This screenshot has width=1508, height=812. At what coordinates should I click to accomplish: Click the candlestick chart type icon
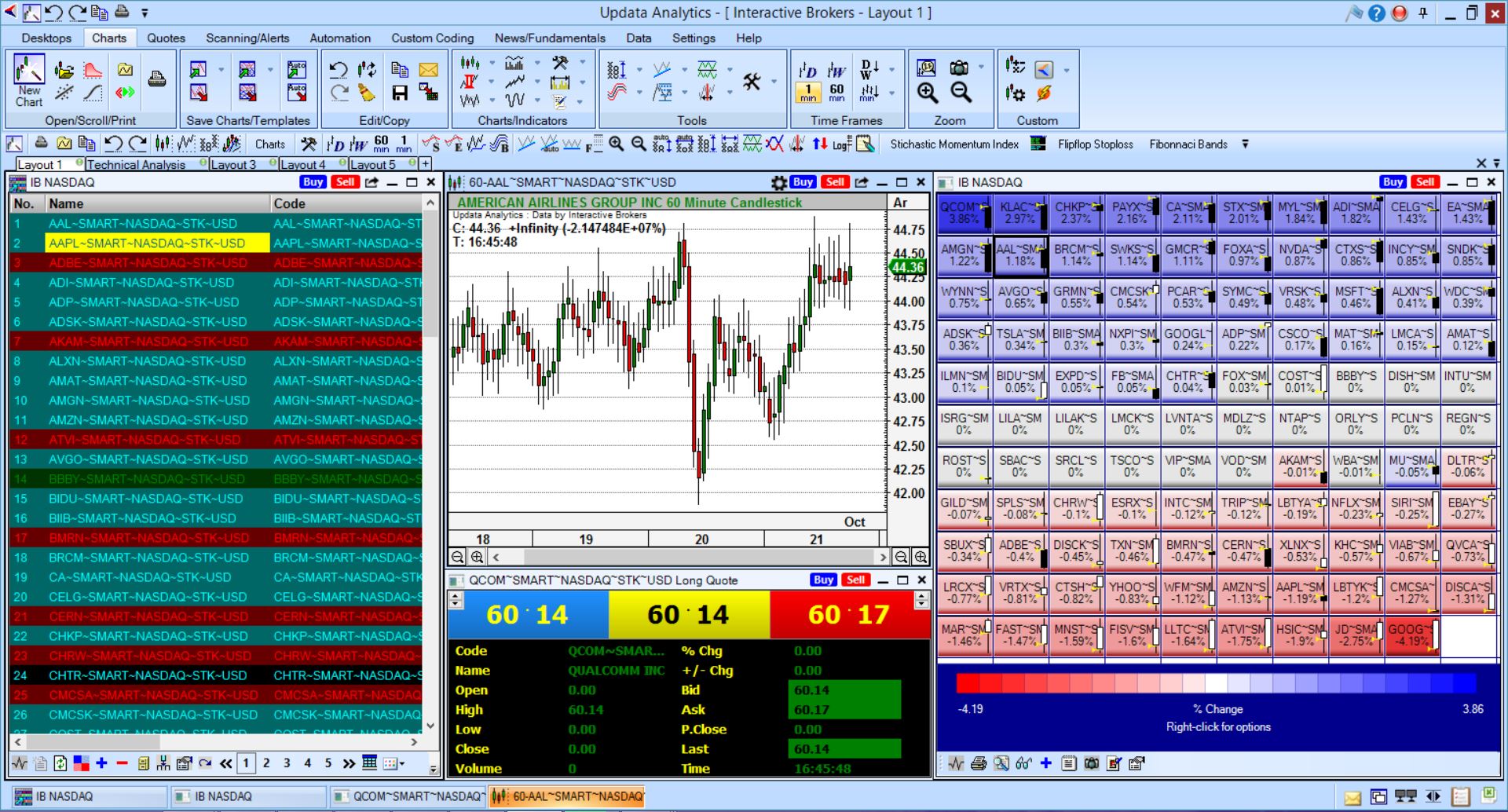470,63
